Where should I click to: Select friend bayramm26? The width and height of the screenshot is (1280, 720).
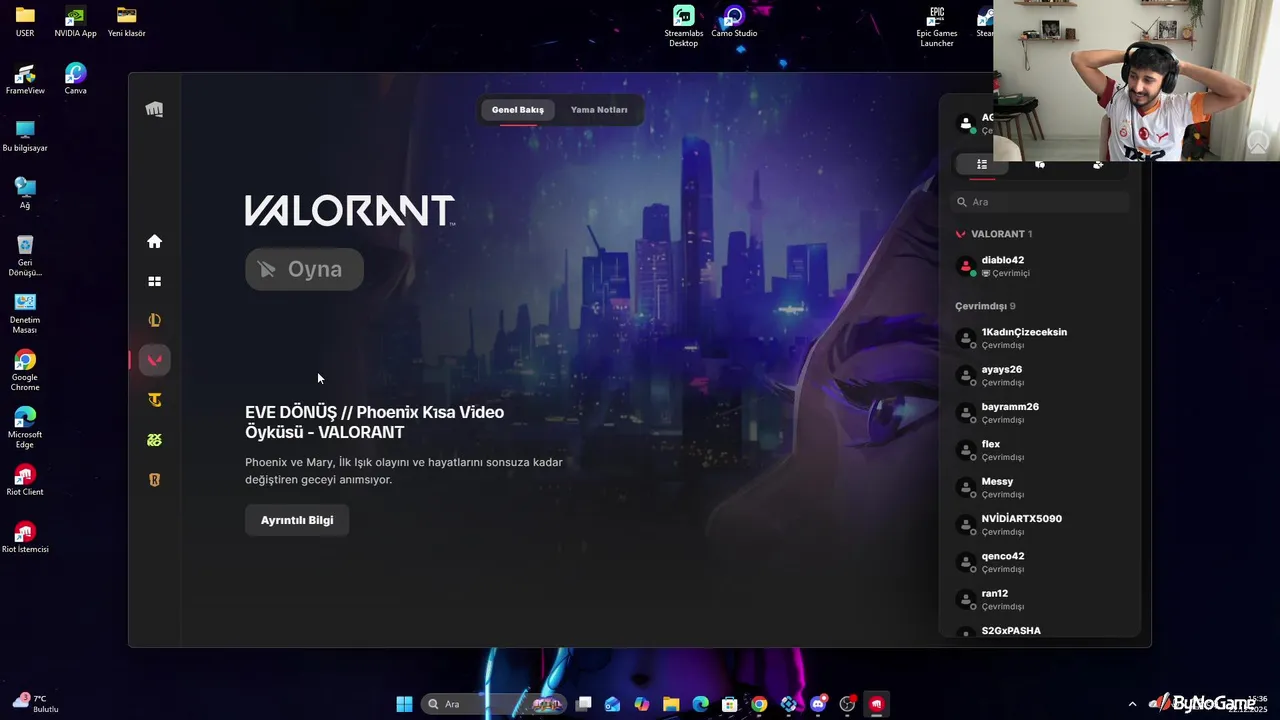(1040, 413)
